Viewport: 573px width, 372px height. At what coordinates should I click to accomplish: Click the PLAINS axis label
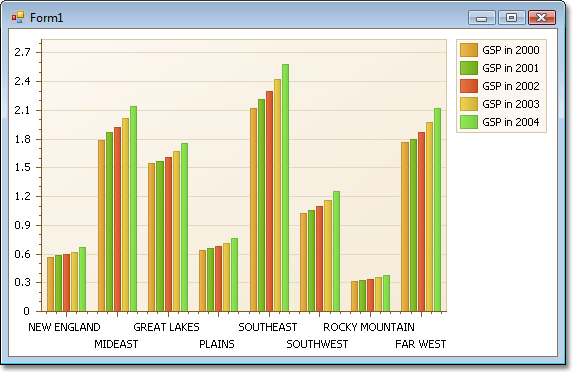[217, 344]
